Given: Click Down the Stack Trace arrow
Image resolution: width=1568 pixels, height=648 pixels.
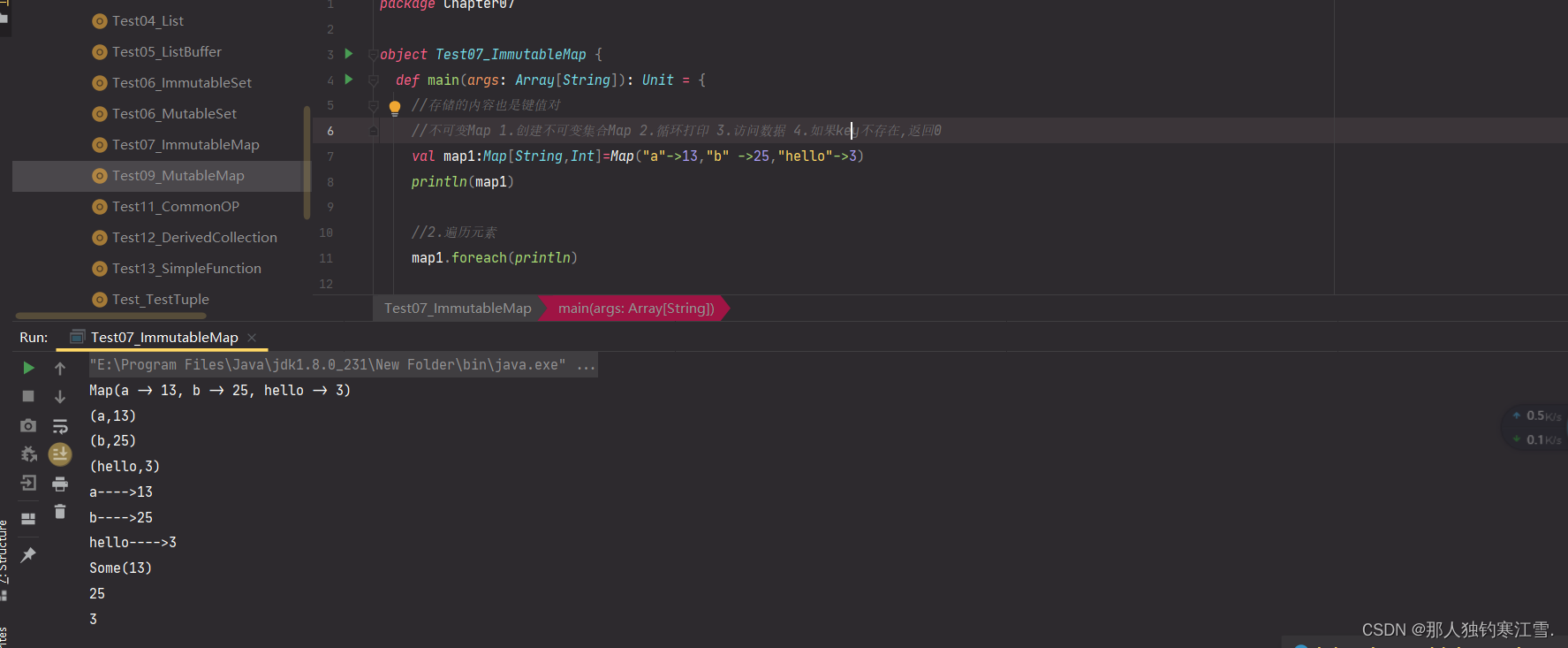Looking at the screenshot, I should [60, 396].
